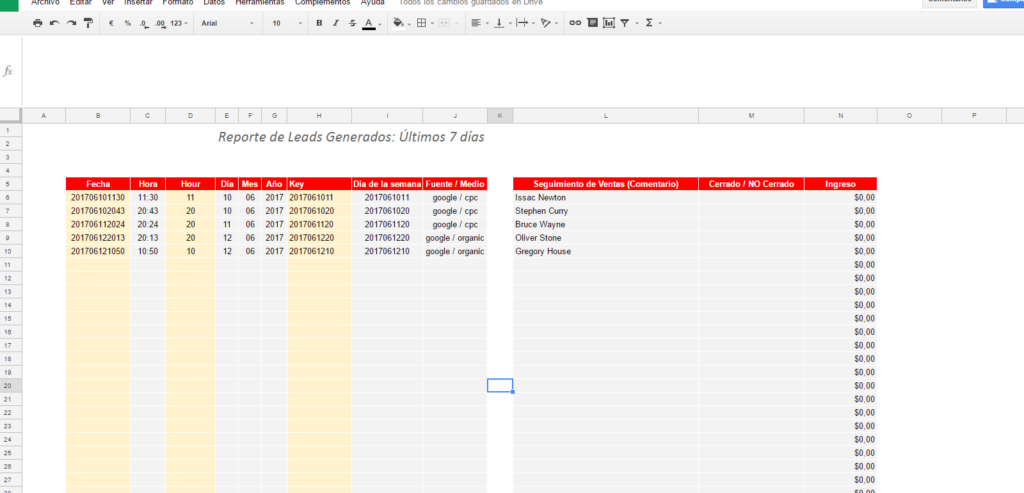Redo the last action
This screenshot has width=1024, height=493.
[71, 23]
